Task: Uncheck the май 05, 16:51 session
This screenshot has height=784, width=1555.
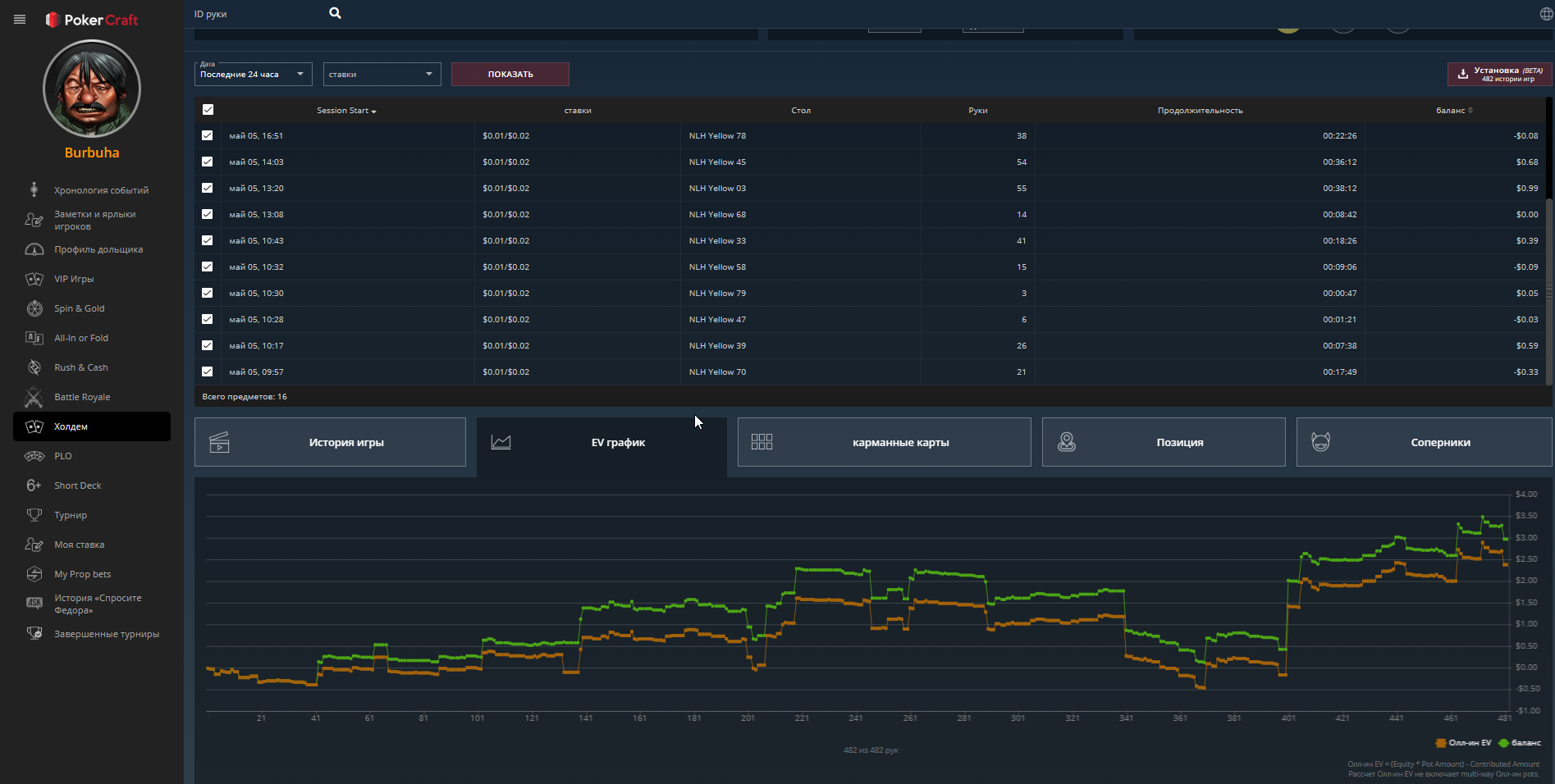Action: 207,135
